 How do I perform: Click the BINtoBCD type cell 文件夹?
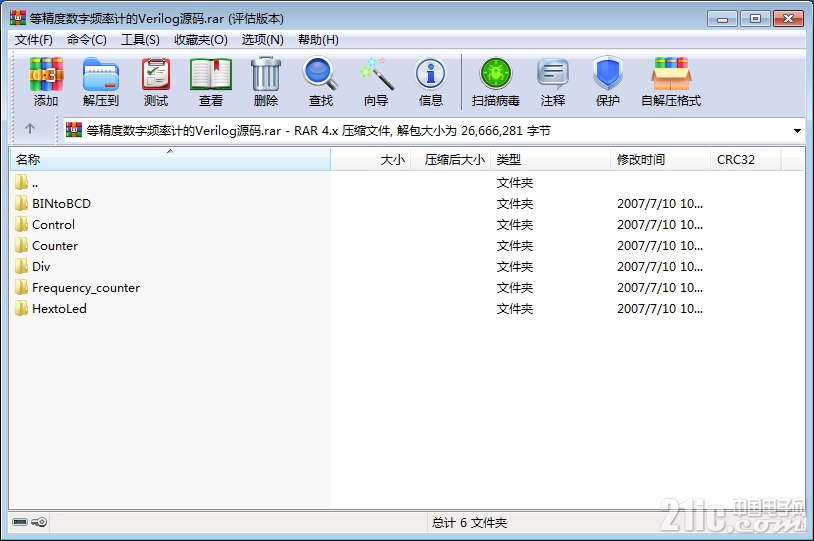[x=514, y=204]
